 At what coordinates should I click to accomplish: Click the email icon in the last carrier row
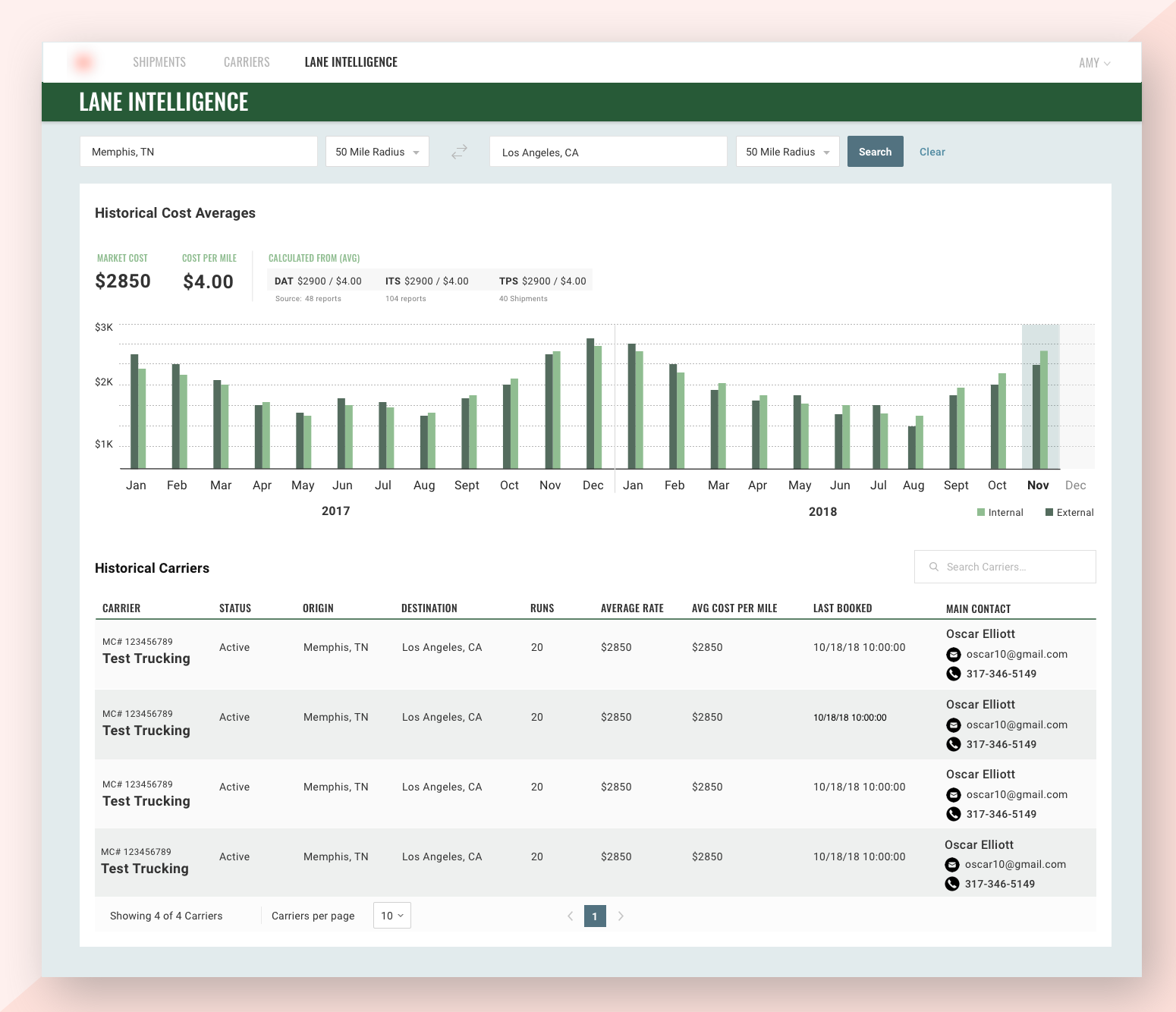coord(952,865)
